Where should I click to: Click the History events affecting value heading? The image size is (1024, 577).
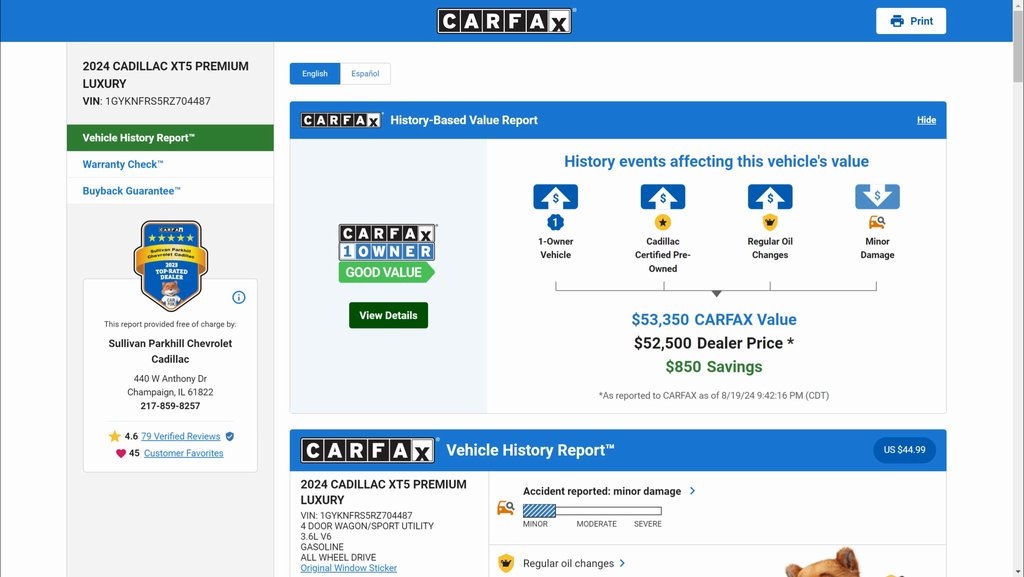click(716, 161)
